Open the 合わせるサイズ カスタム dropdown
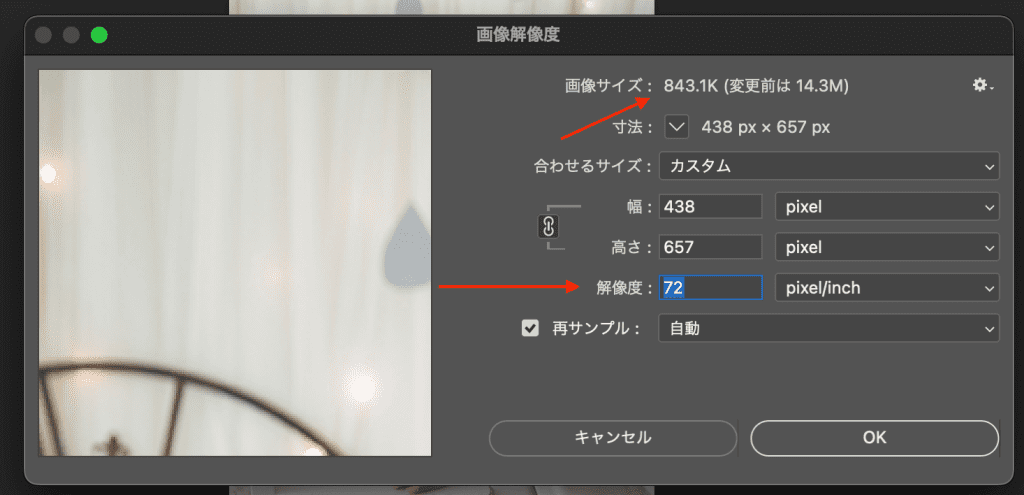The width and height of the screenshot is (1024, 495). coord(829,166)
